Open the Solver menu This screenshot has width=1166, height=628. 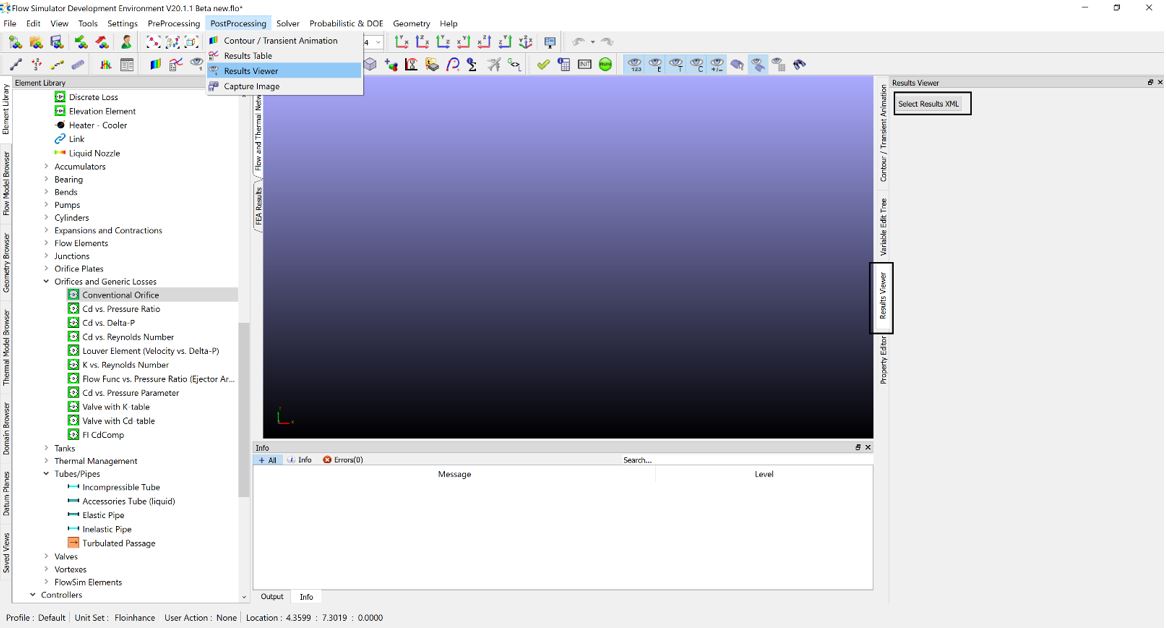[x=287, y=23]
